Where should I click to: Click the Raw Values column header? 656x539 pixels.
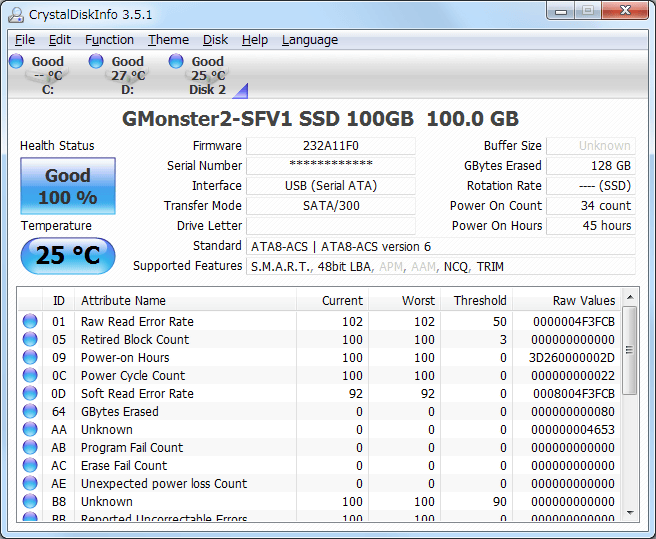tap(566, 300)
